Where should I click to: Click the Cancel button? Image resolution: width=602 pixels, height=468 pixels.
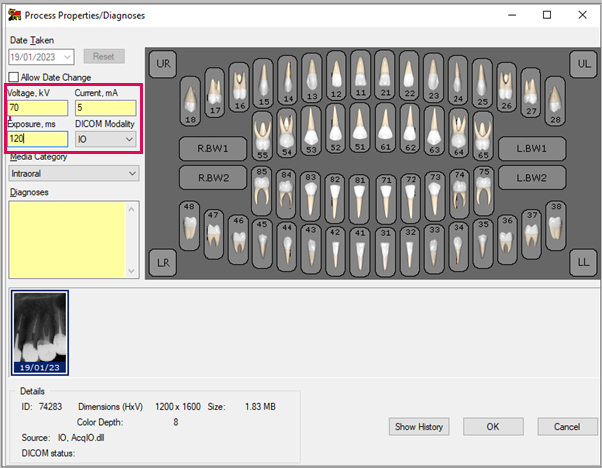[567, 427]
